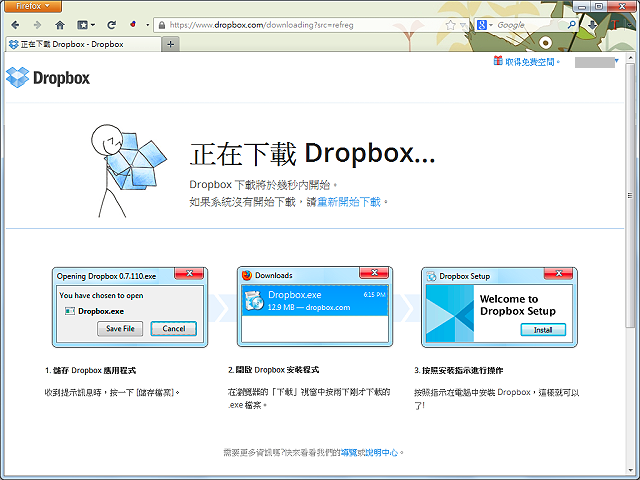Click the 正在下載 Dropbox... heading
Screen dimensions: 640x480
click(x=313, y=154)
